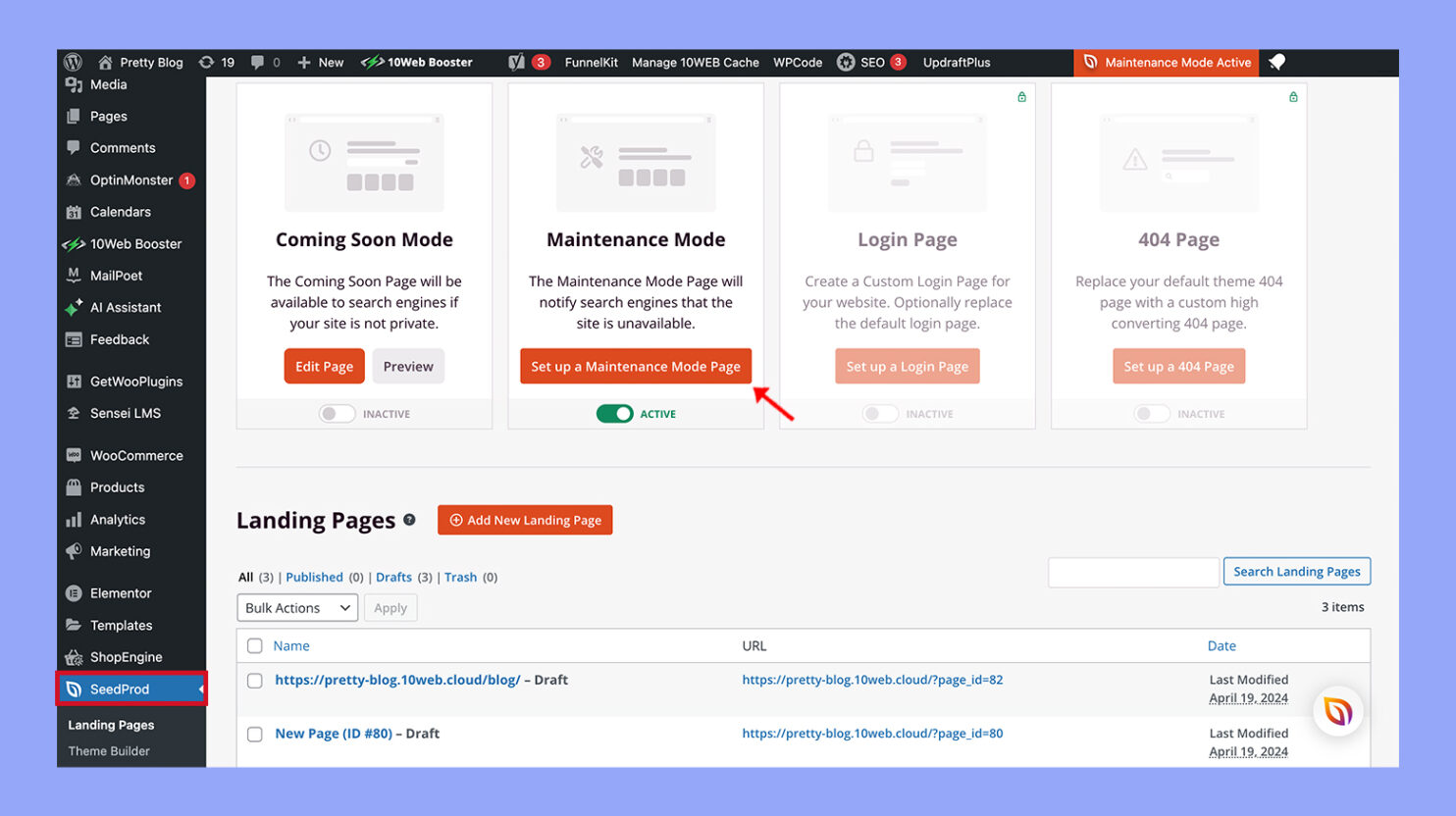This screenshot has height=816, width=1456.
Task: Select the SeedProd leaf icon in the sidebar
Action: point(76,688)
